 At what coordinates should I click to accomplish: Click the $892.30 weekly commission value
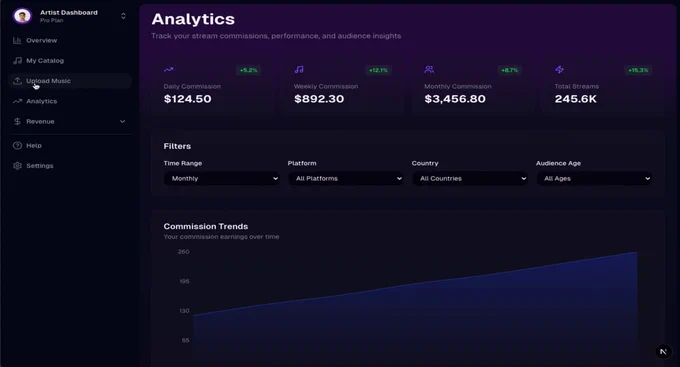pos(319,99)
